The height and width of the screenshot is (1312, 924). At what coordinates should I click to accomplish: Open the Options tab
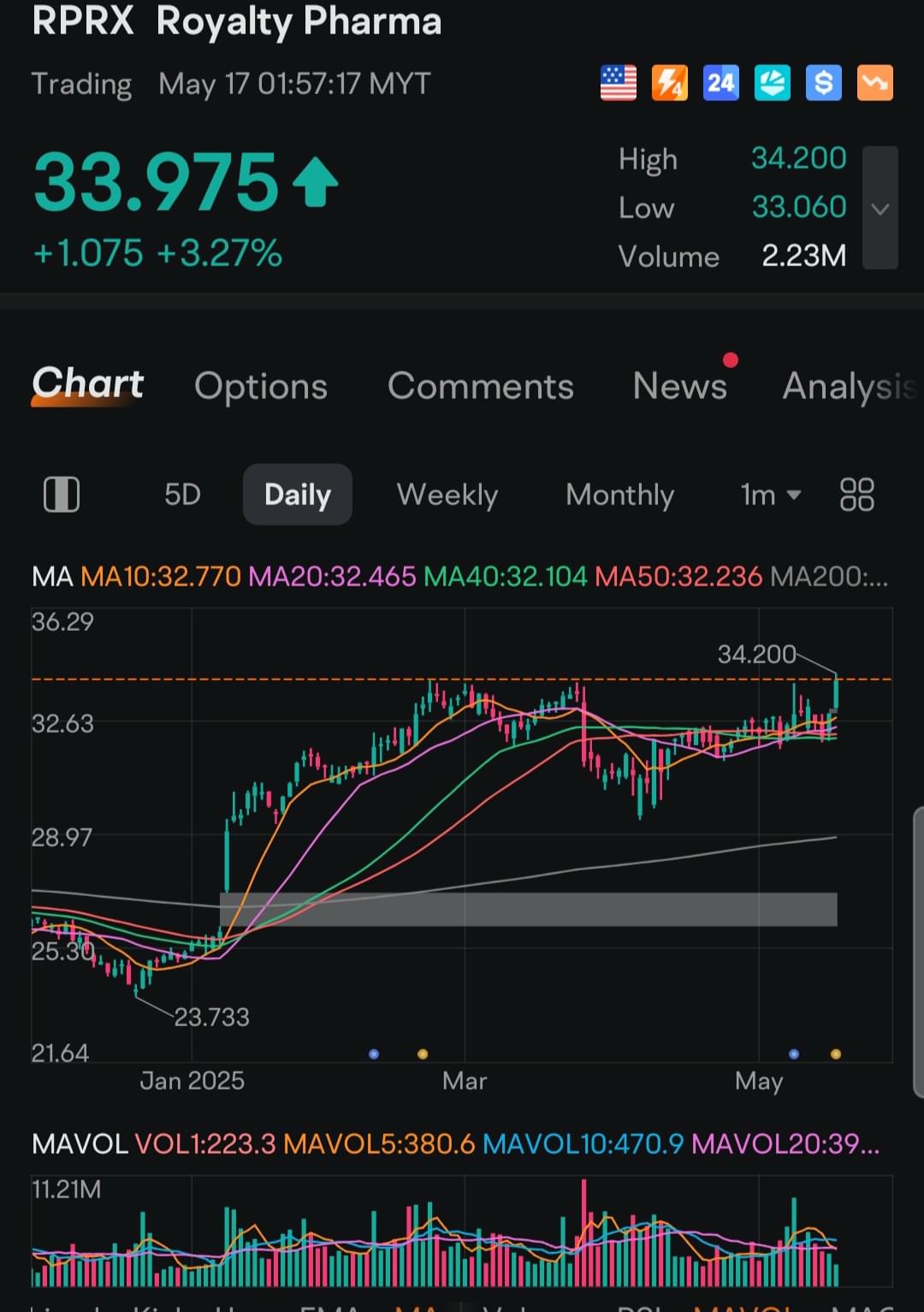(261, 386)
